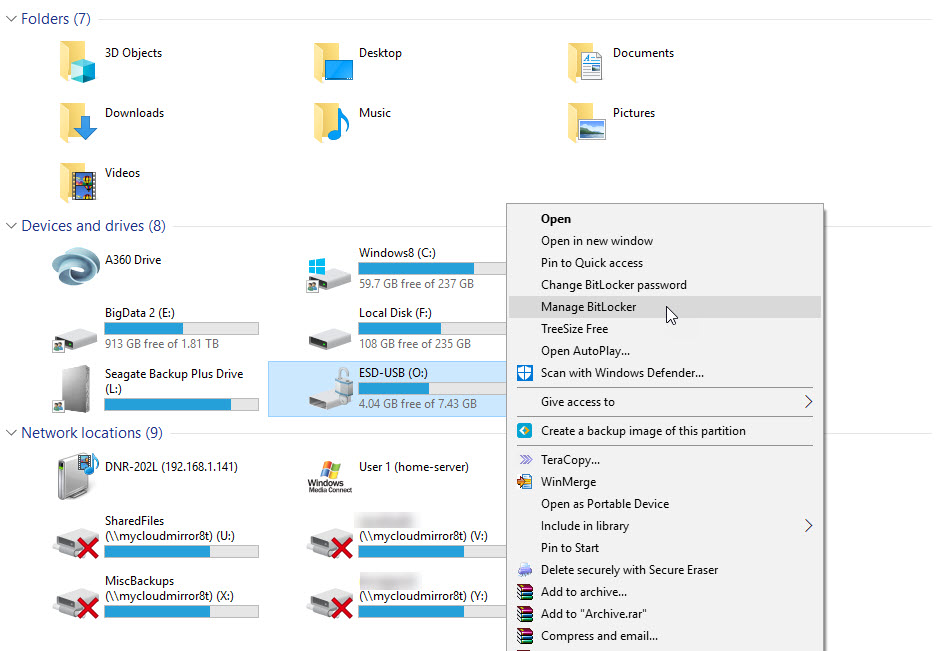Click the Seagate Backup Plus Drive icon
The height and width of the screenshot is (651, 939).
77,388
